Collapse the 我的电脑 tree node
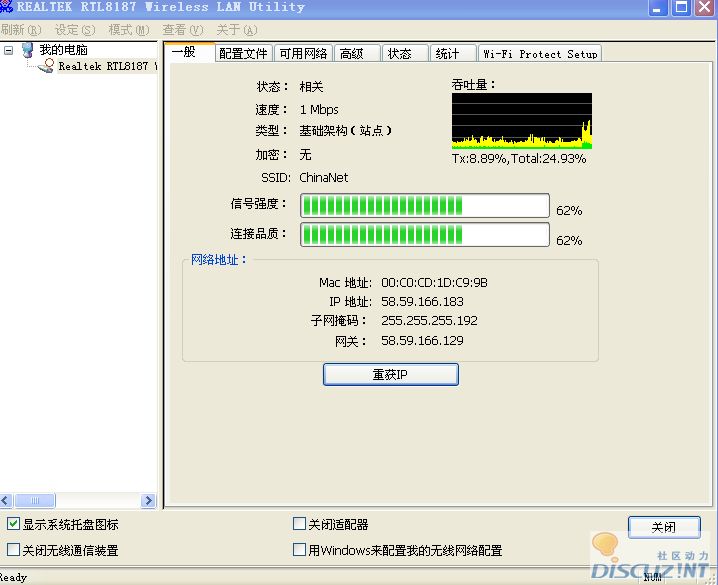 pos(8,50)
